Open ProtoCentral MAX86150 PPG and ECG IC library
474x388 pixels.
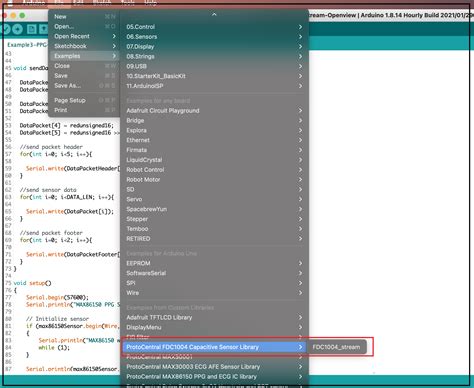click(214, 377)
